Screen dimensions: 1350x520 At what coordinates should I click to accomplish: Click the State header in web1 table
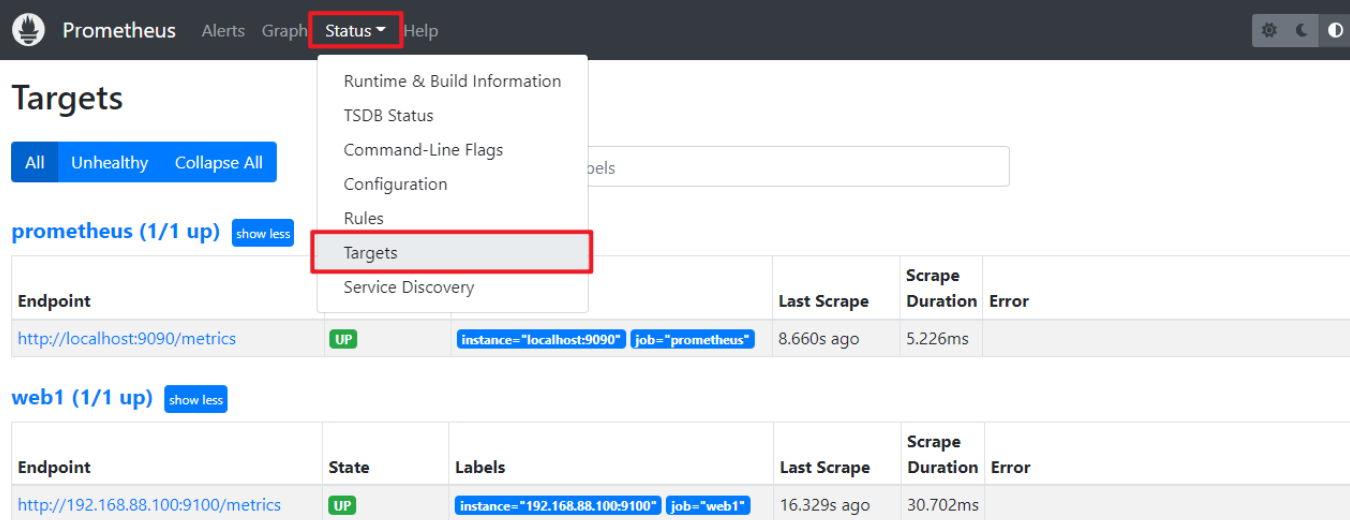click(x=349, y=467)
